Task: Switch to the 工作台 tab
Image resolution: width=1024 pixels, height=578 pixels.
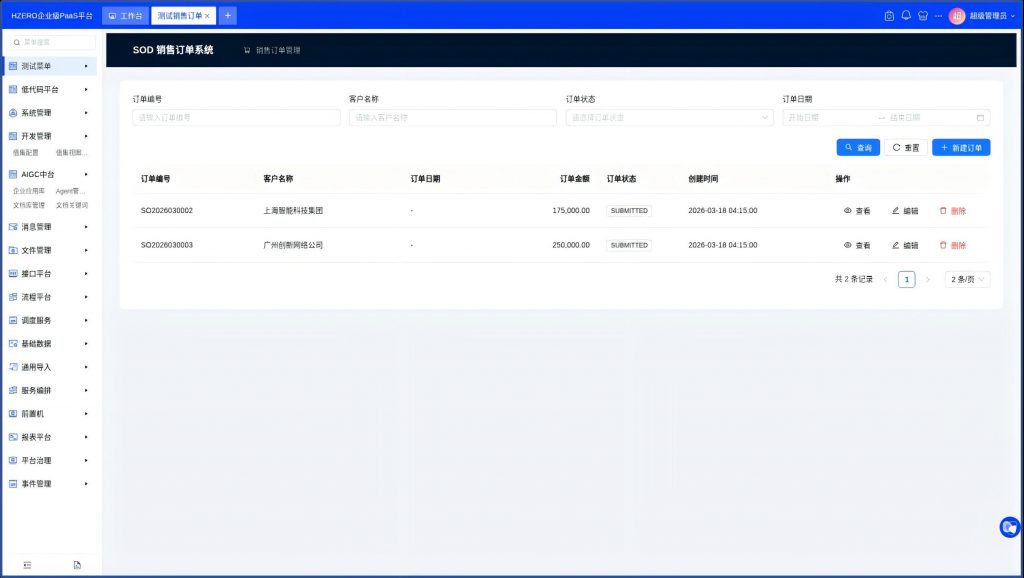Action: tap(125, 16)
